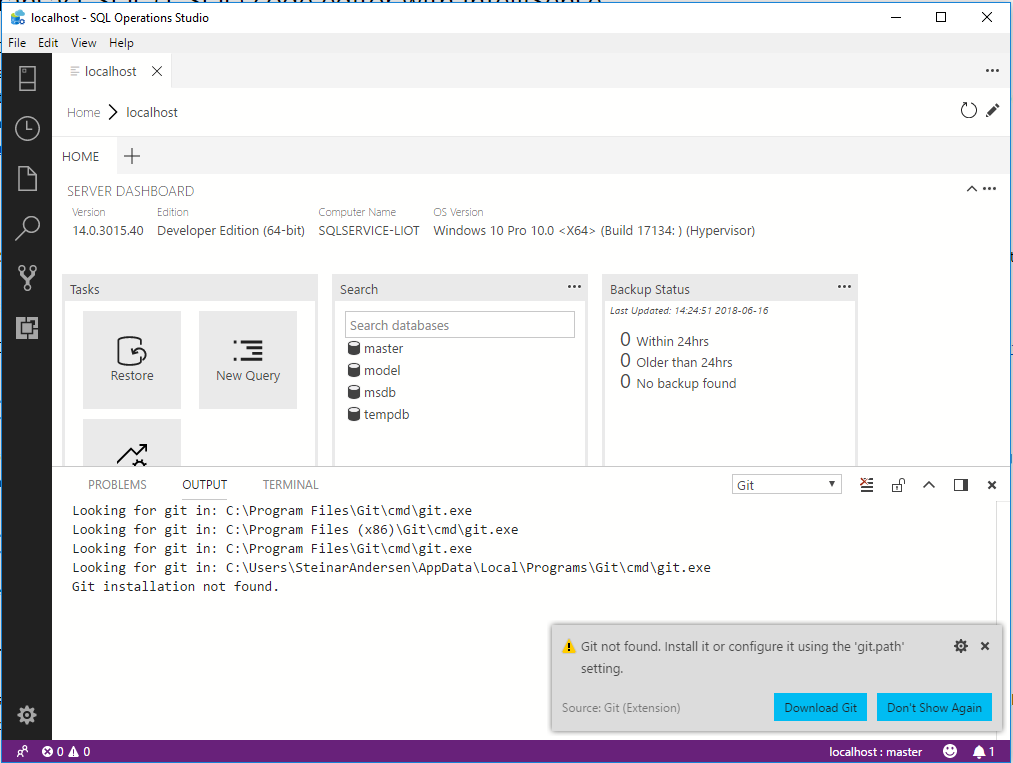The height and width of the screenshot is (763, 1013).
Task: Open the Edit menu
Action: point(48,43)
